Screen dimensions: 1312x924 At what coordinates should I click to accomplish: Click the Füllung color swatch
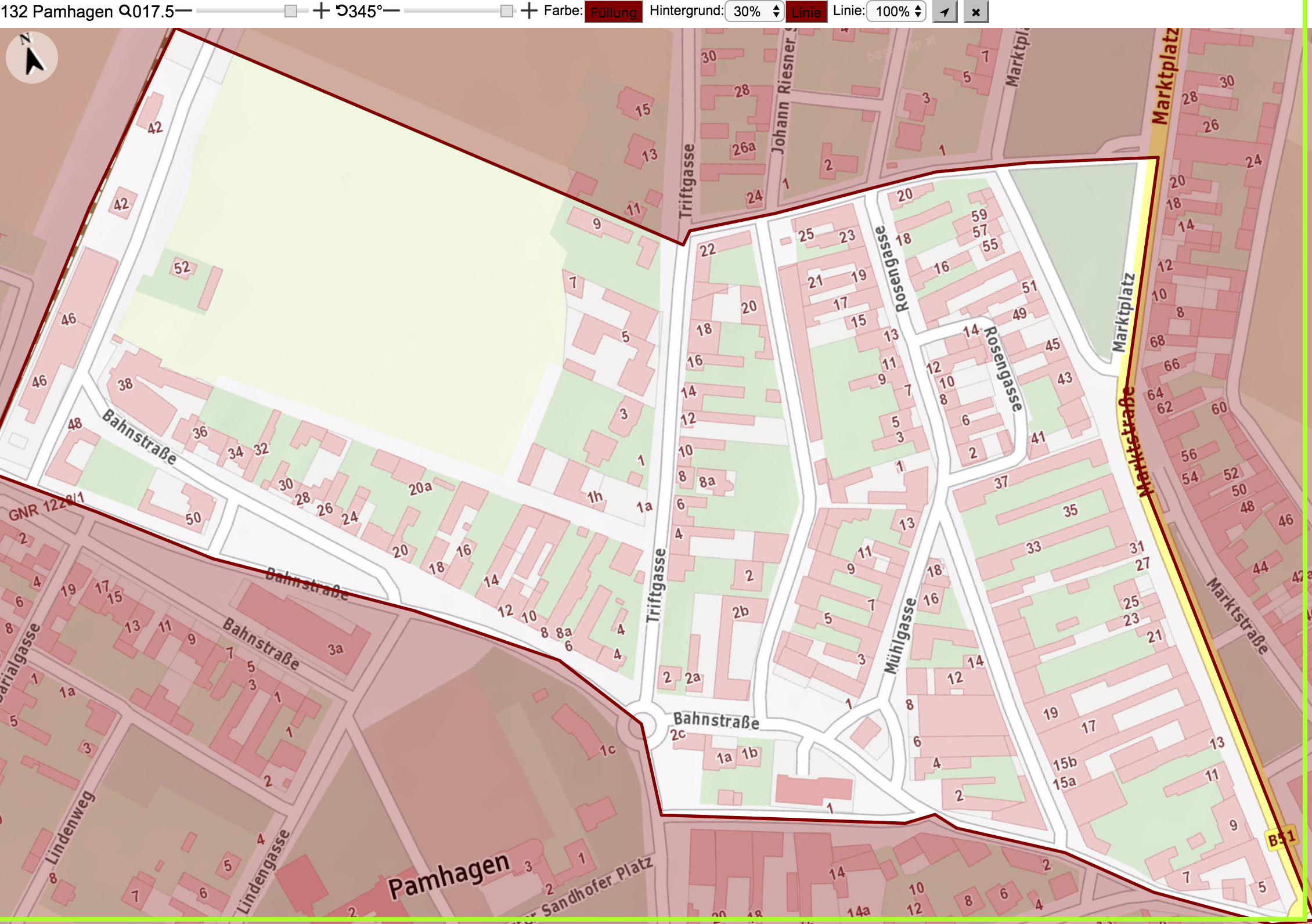click(x=614, y=12)
